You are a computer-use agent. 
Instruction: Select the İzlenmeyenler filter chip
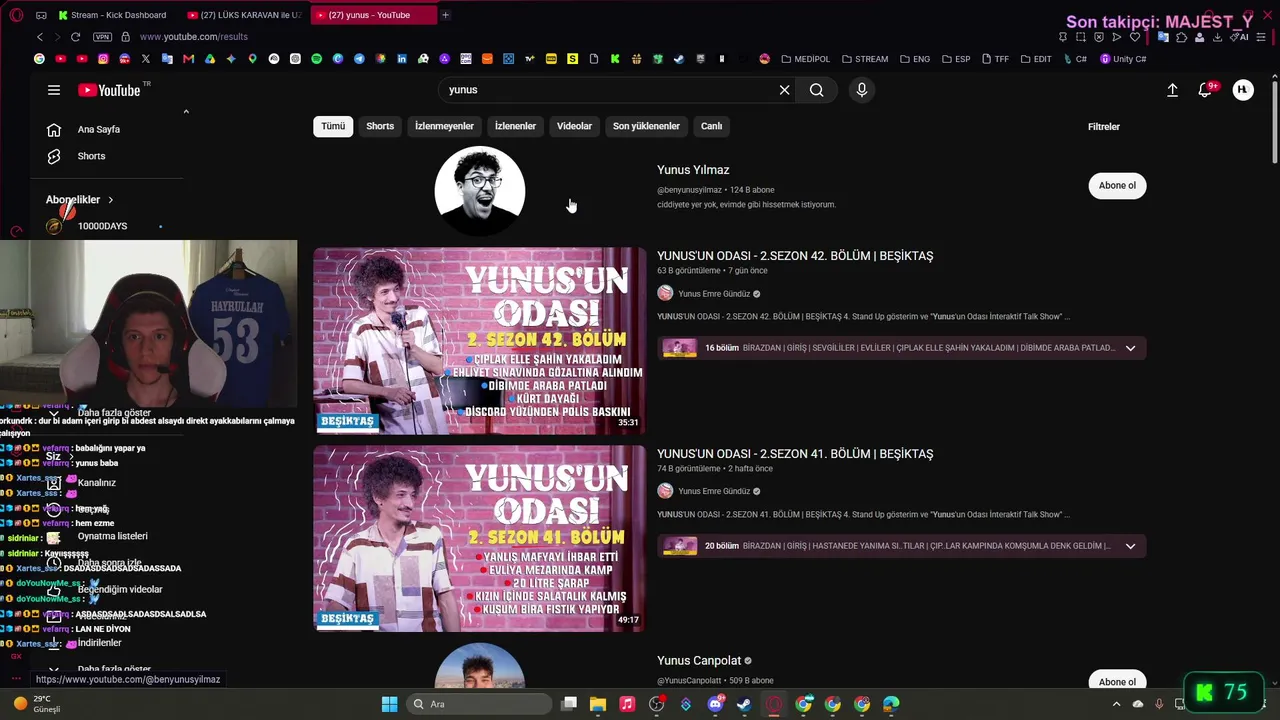click(444, 126)
